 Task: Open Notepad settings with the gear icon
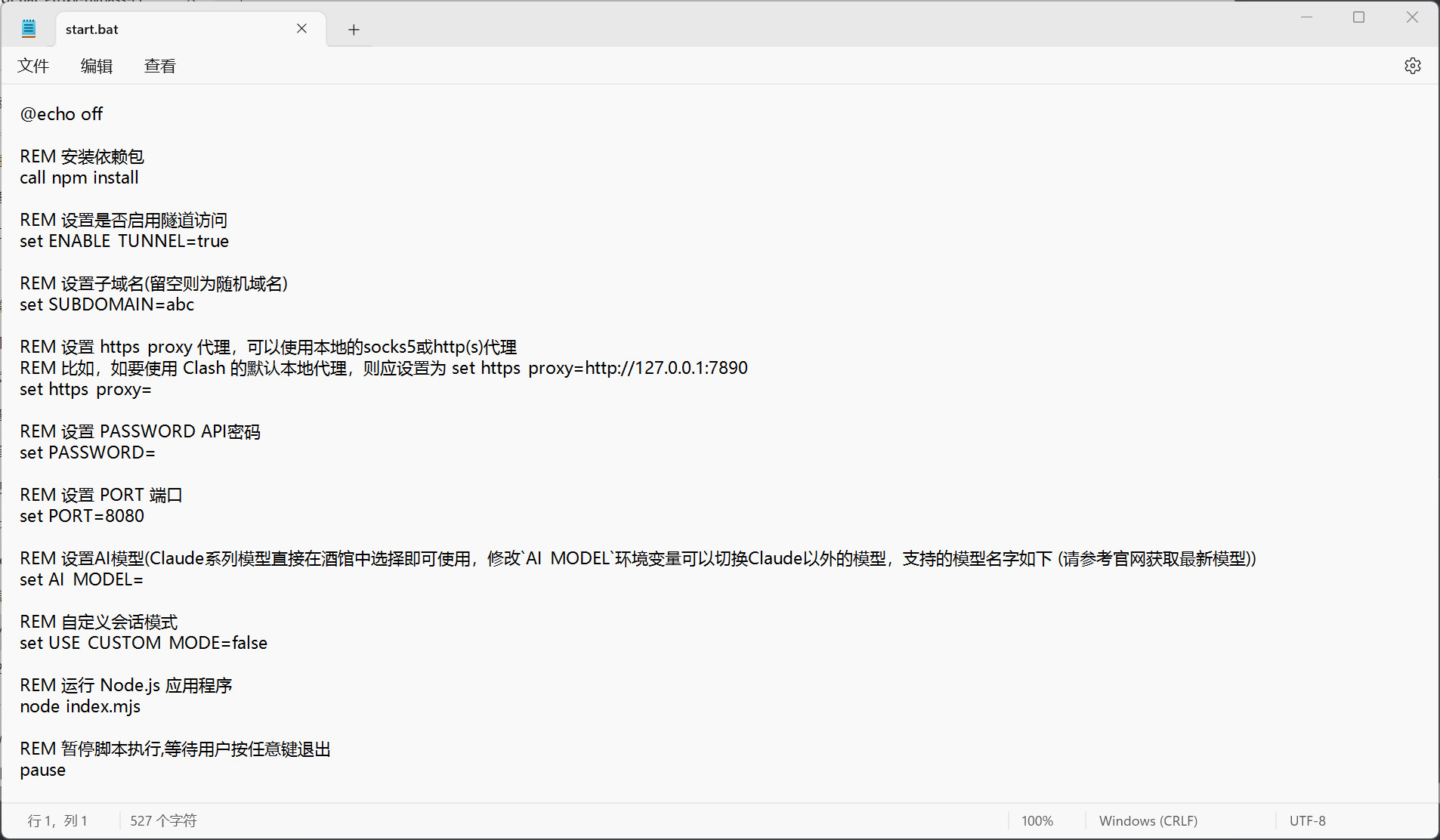click(x=1412, y=66)
